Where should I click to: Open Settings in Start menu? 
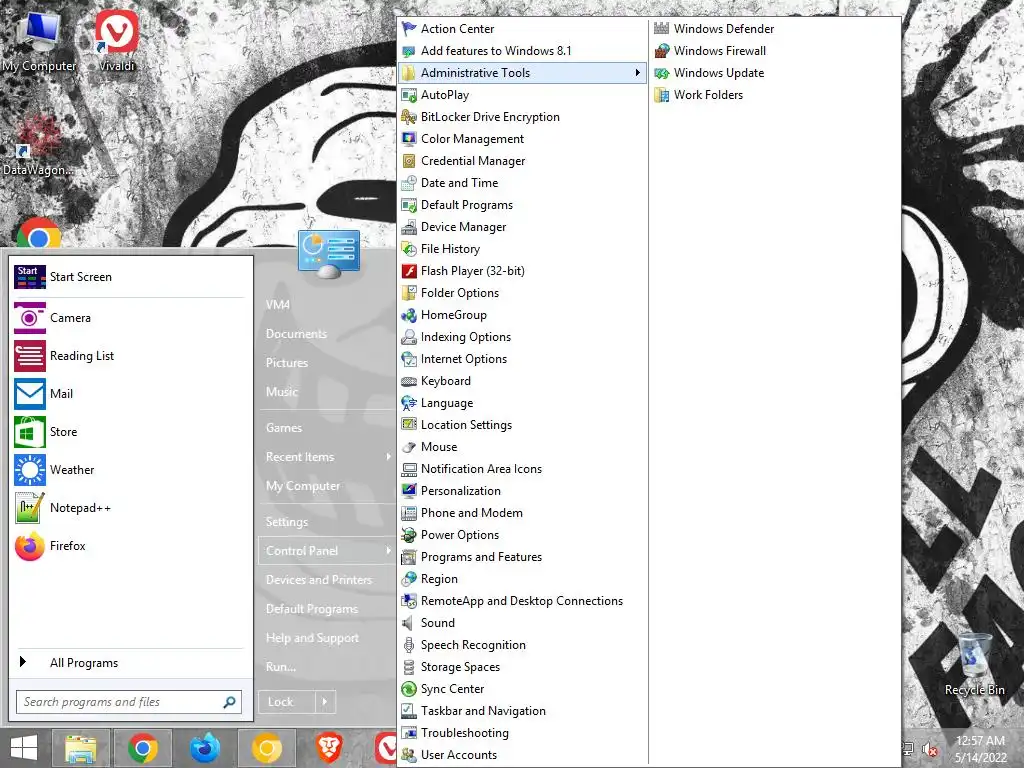tap(287, 522)
